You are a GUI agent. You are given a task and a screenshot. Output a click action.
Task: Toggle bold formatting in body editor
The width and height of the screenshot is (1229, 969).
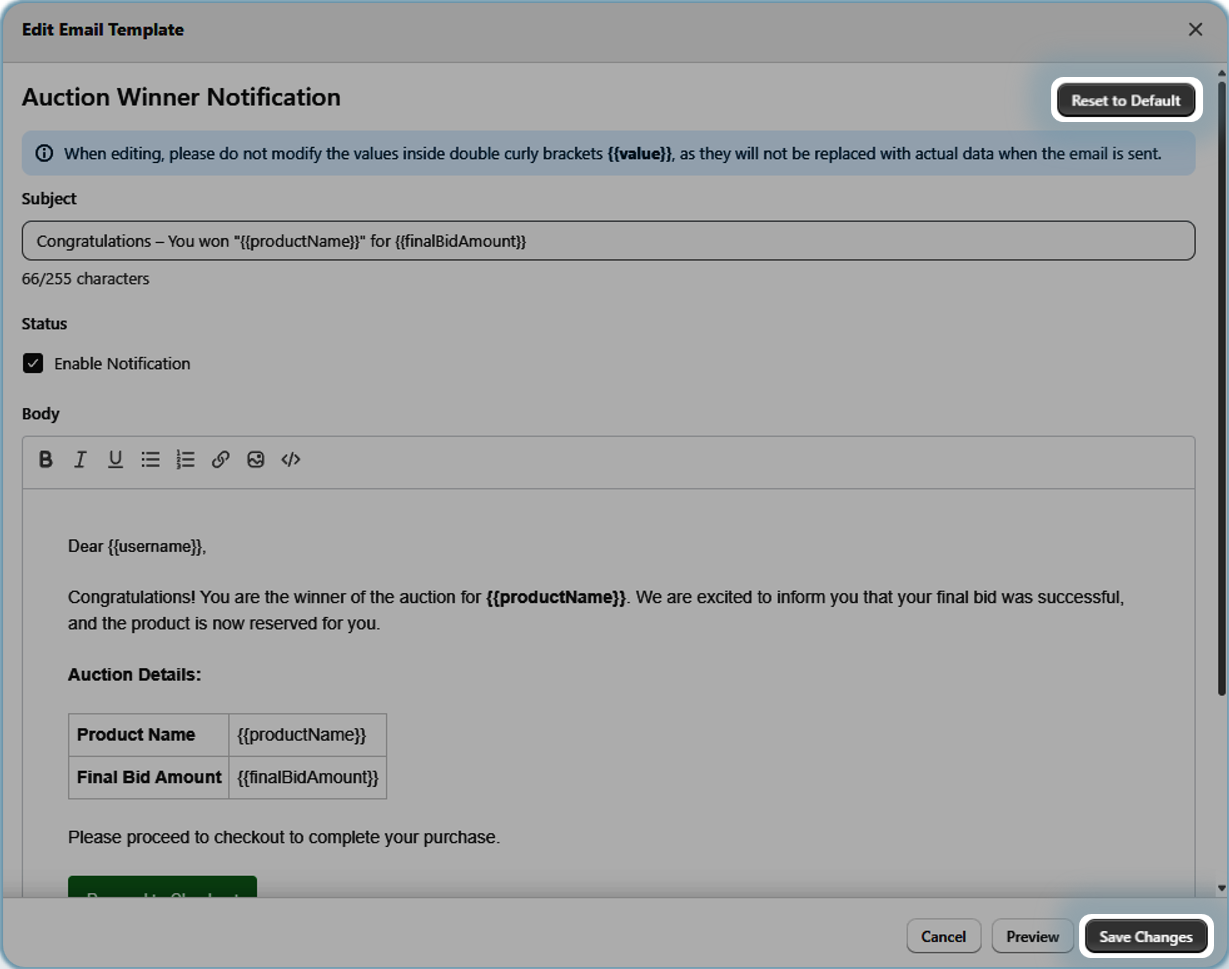point(46,460)
